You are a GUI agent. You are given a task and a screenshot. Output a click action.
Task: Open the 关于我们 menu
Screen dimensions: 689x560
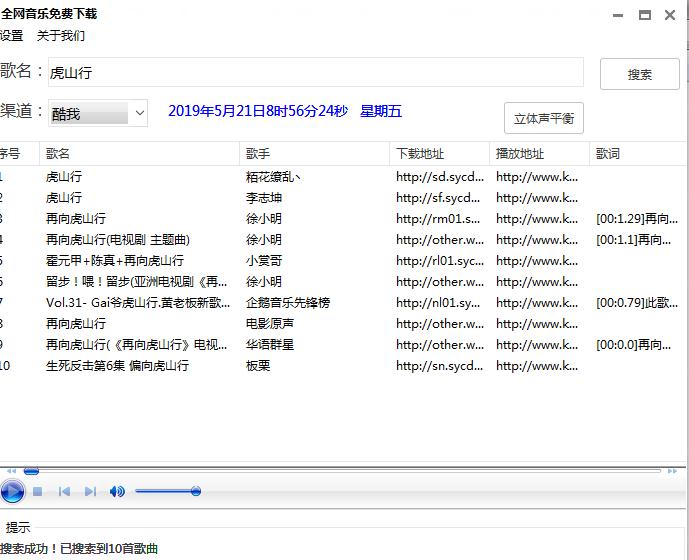click(x=61, y=36)
